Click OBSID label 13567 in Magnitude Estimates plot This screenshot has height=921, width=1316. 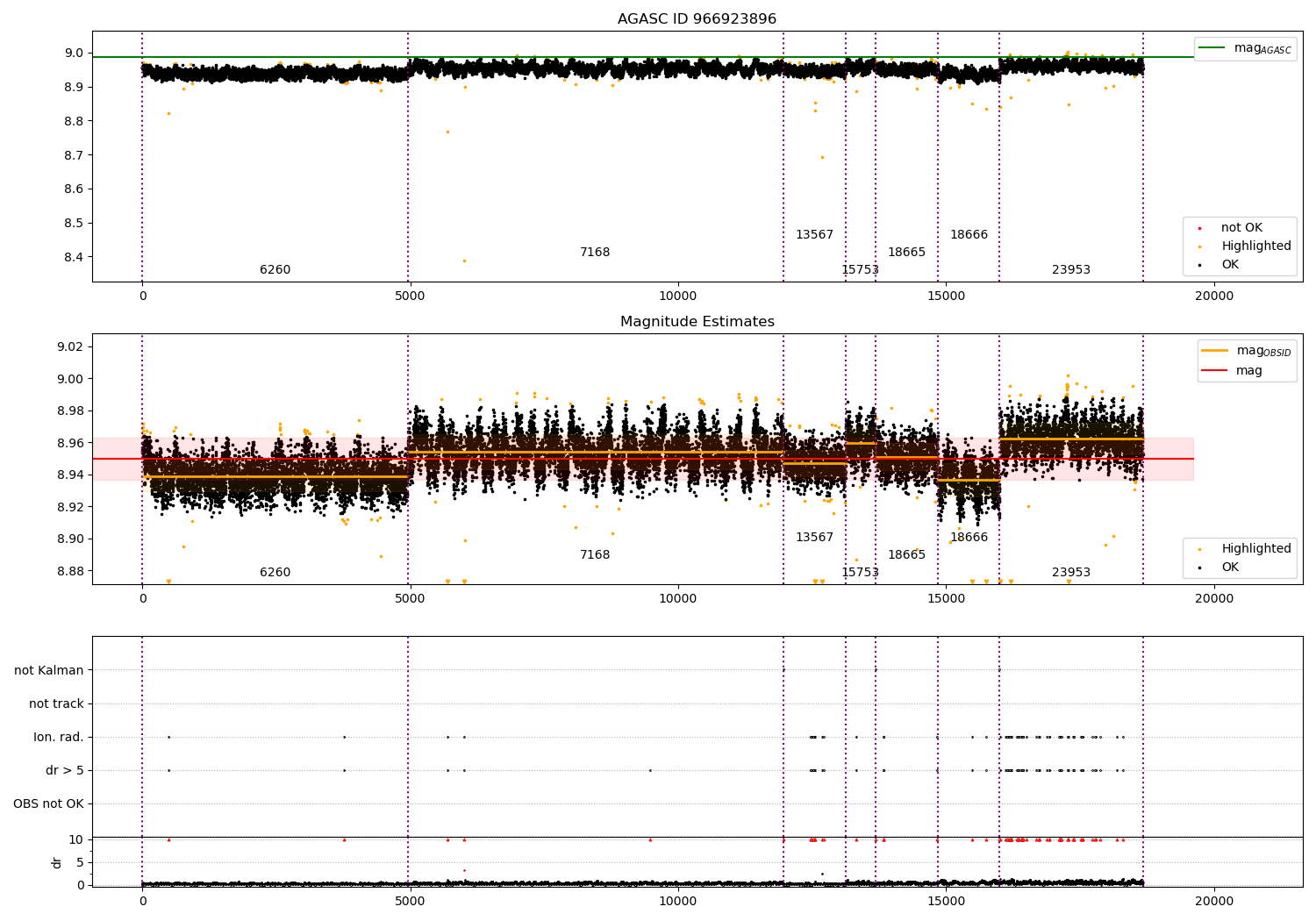tap(814, 538)
